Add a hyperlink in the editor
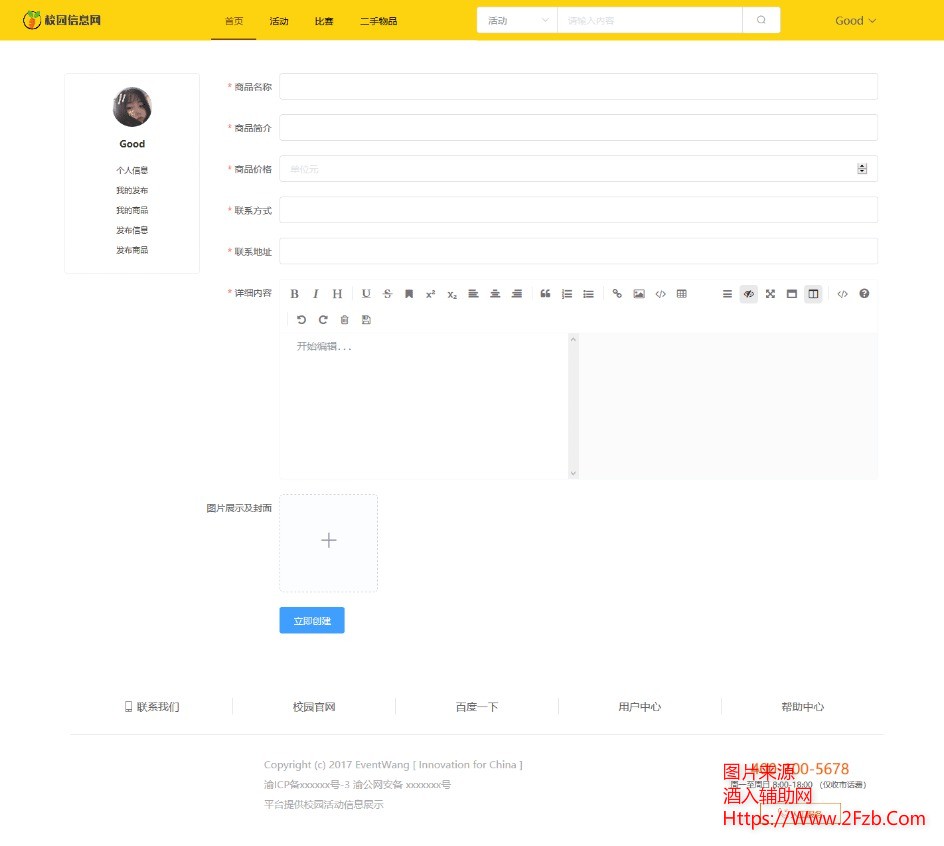Image resolution: width=944 pixels, height=846 pixels. pos(617,294)
